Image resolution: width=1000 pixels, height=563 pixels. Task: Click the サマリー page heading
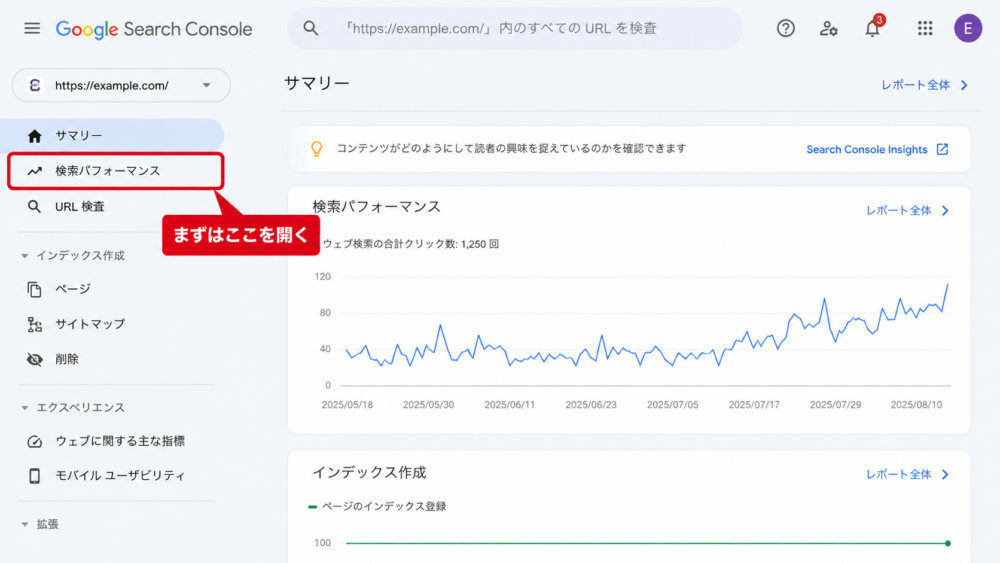click(x=317, y=84)
